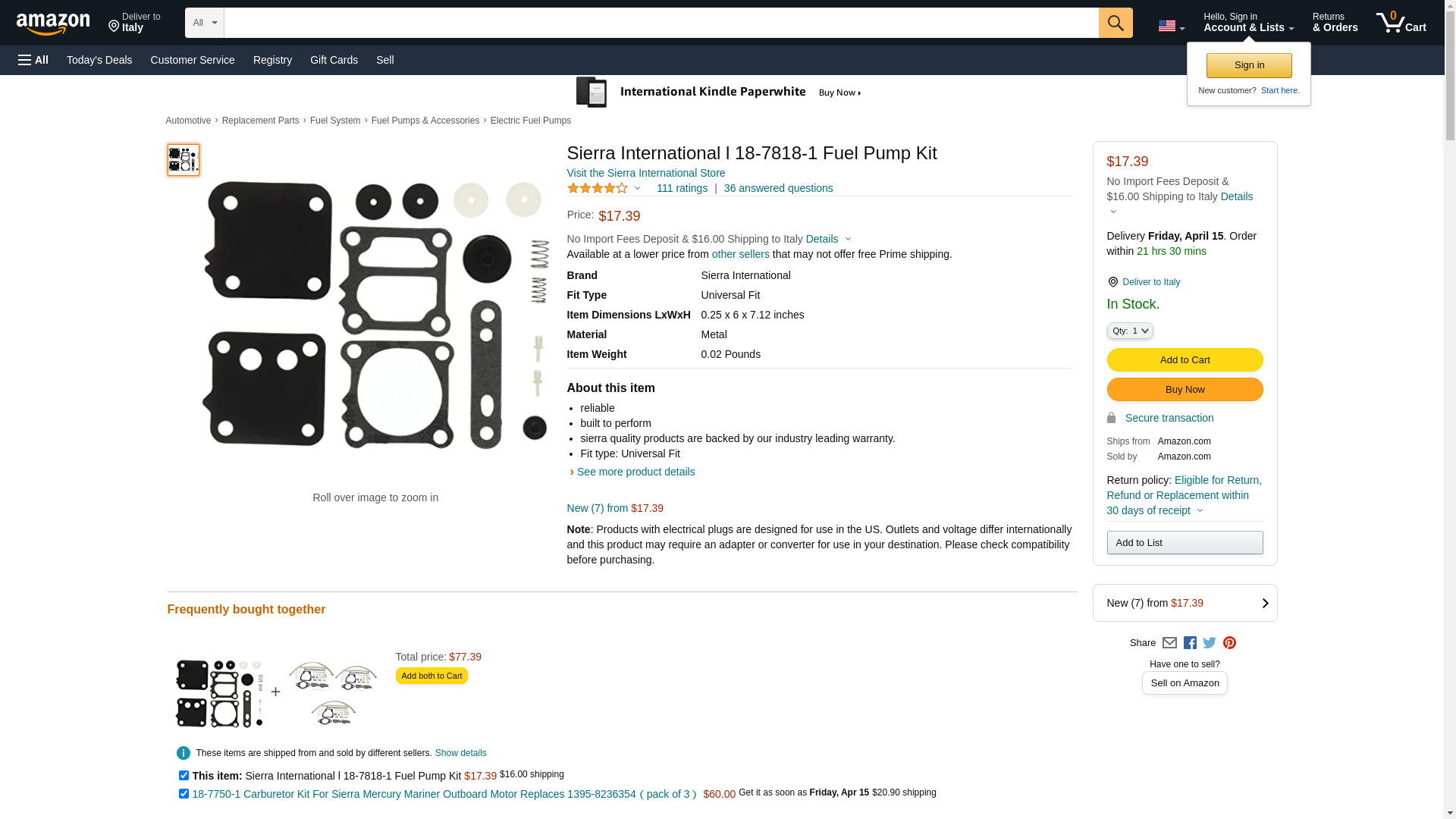The image size is (1456, 819).
Task: Open the search category All dropdown
Action: pos(204,23)
